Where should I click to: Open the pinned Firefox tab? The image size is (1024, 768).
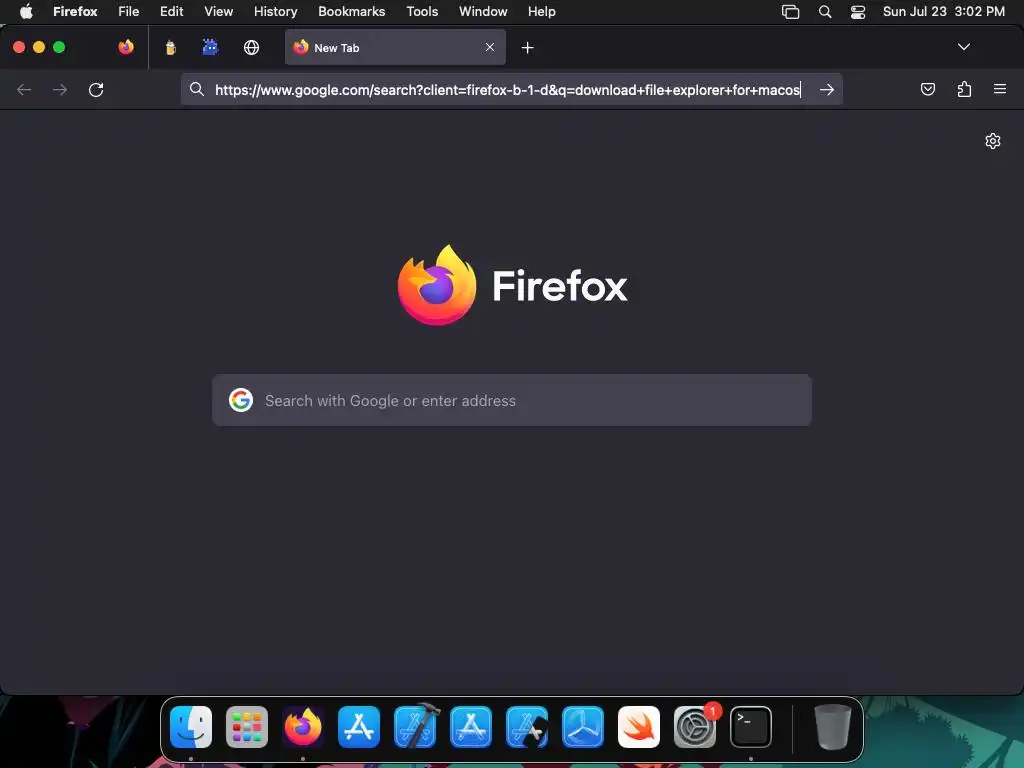point(126,47)
